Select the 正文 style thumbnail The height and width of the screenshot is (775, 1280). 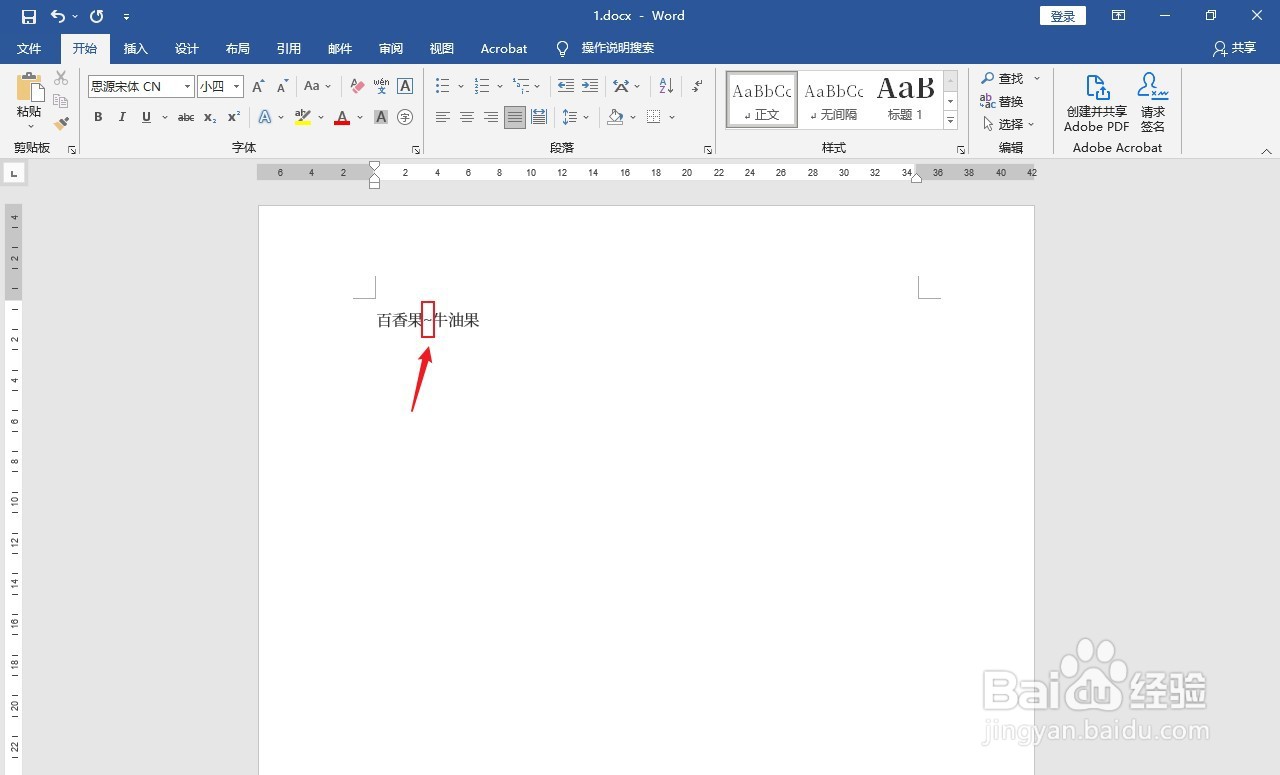pos(762,99)
